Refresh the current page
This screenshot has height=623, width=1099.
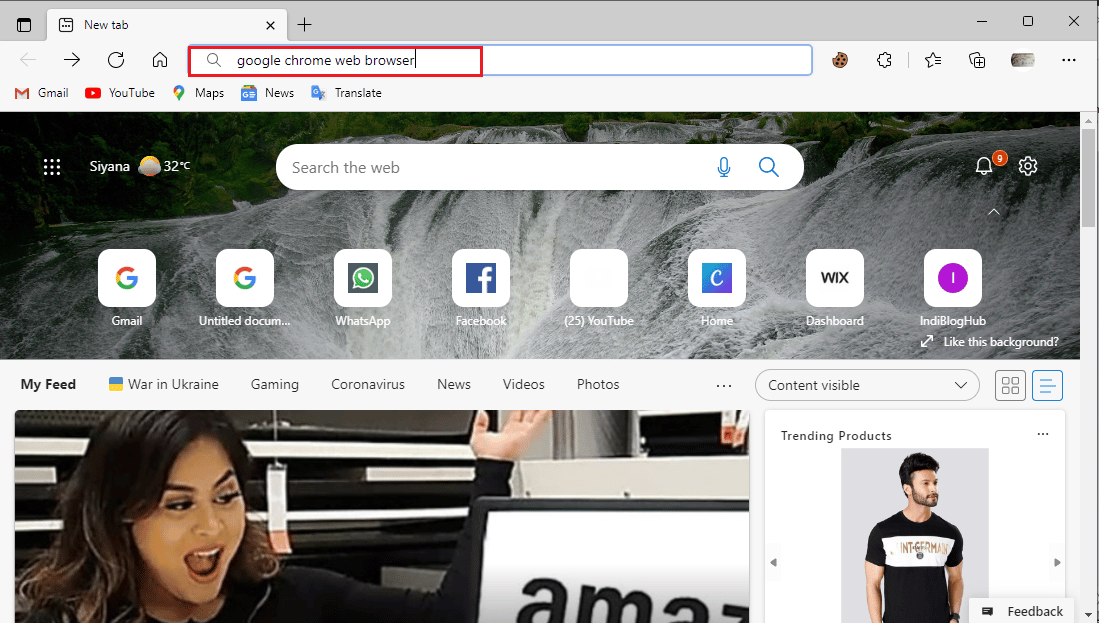coord(116,60)
